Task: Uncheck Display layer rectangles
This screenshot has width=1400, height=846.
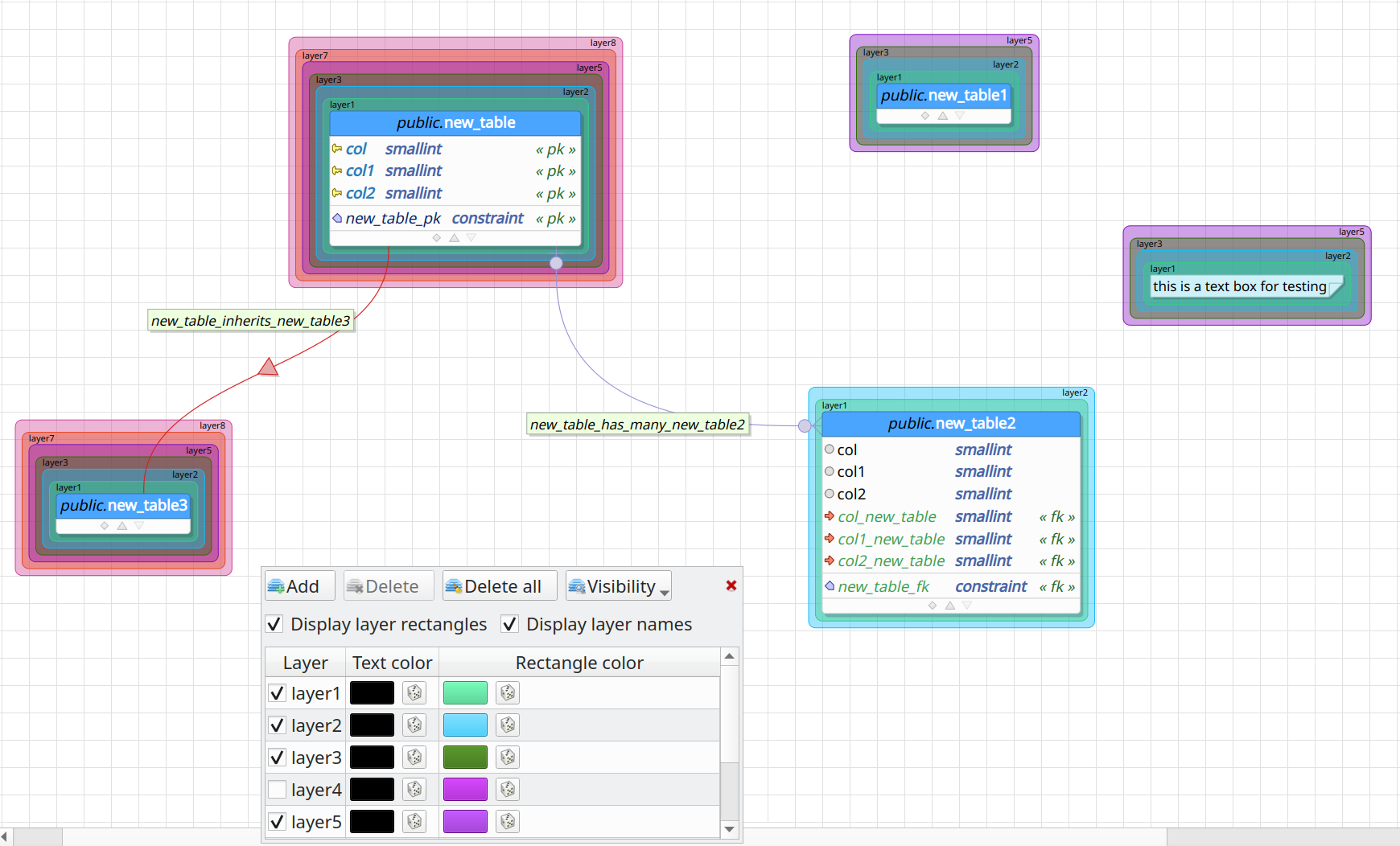Action: point(274,623)
